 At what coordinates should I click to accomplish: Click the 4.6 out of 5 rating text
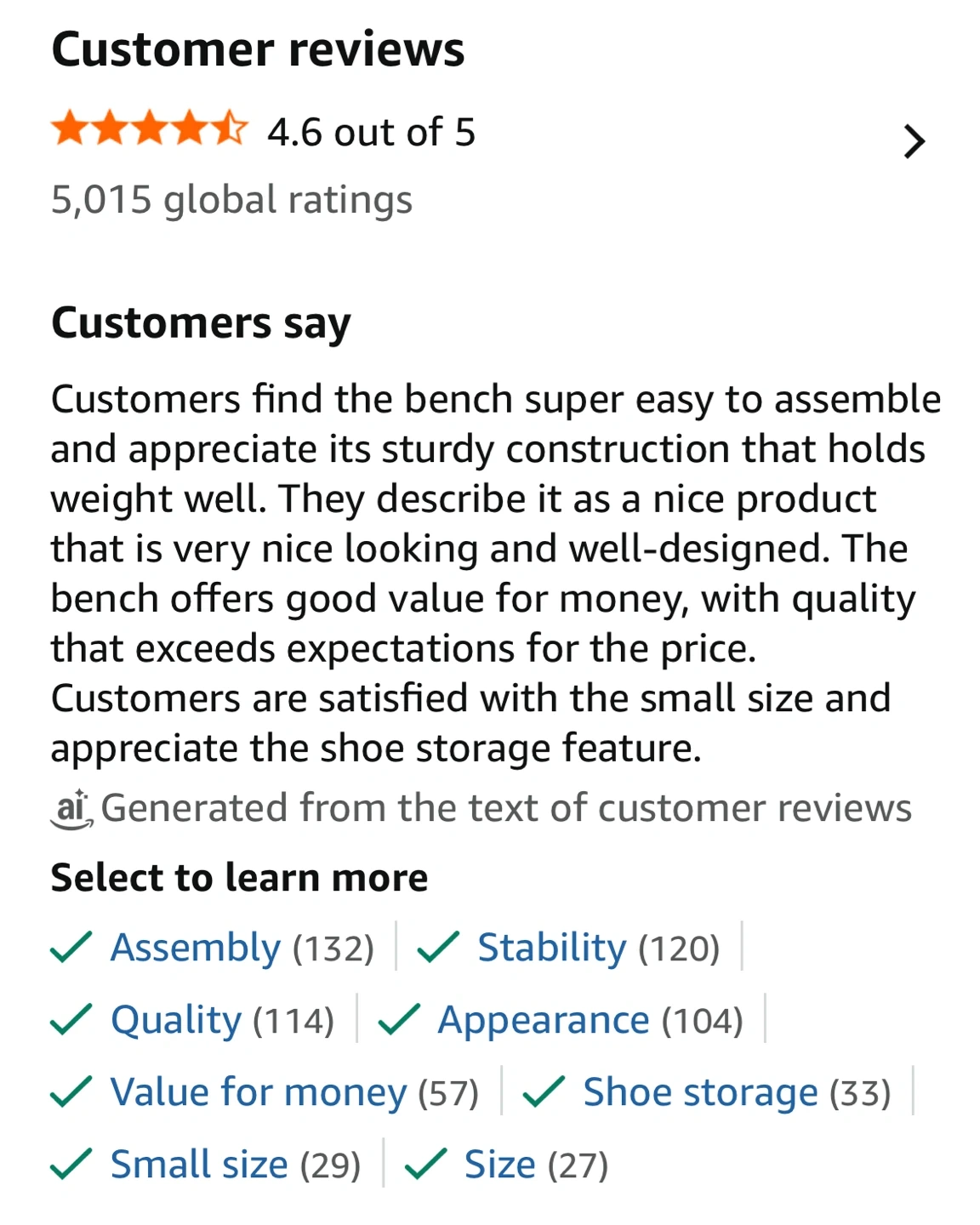[x=371, y=133]
